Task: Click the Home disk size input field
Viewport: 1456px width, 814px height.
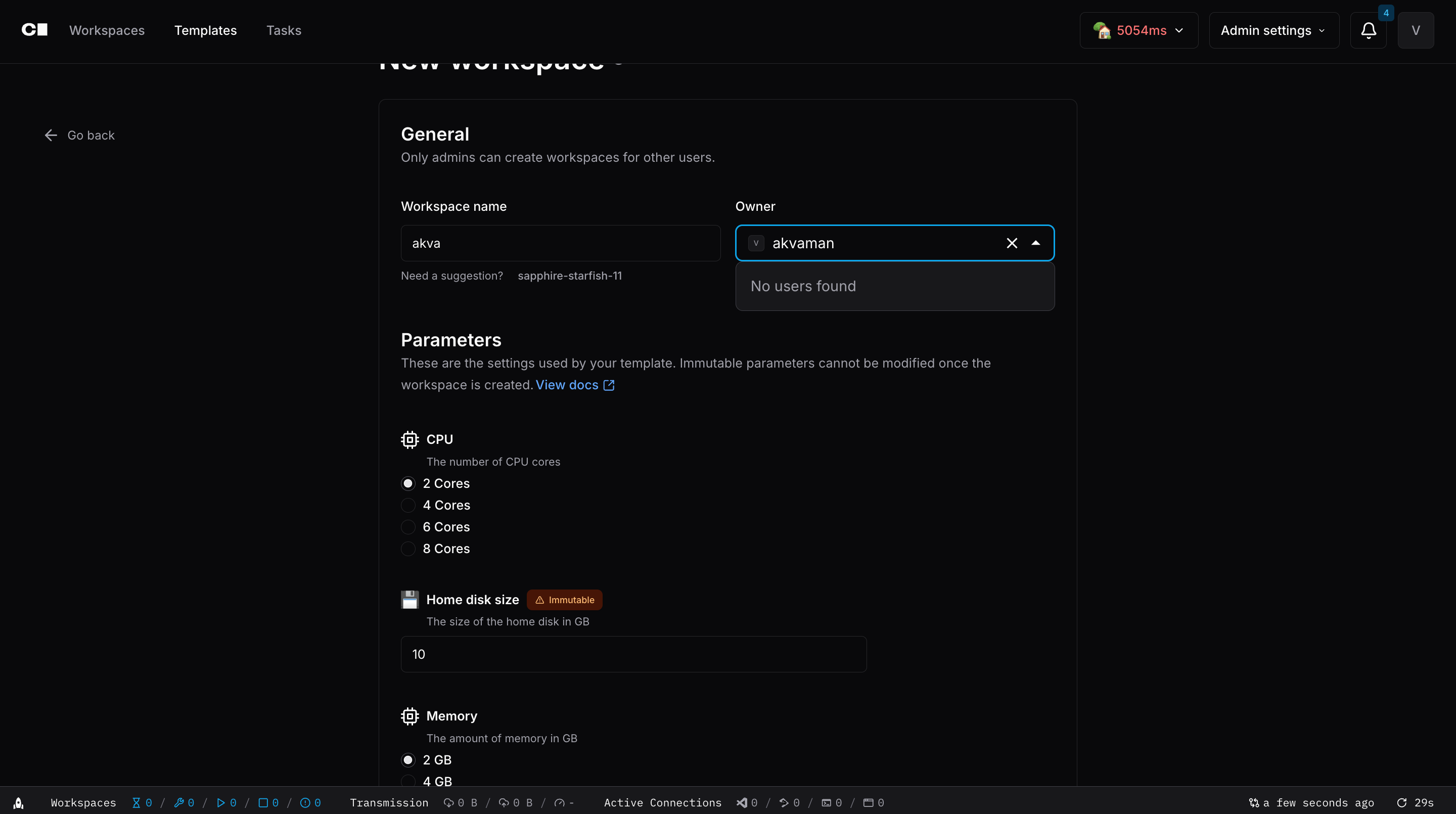Action: point(633,654)
